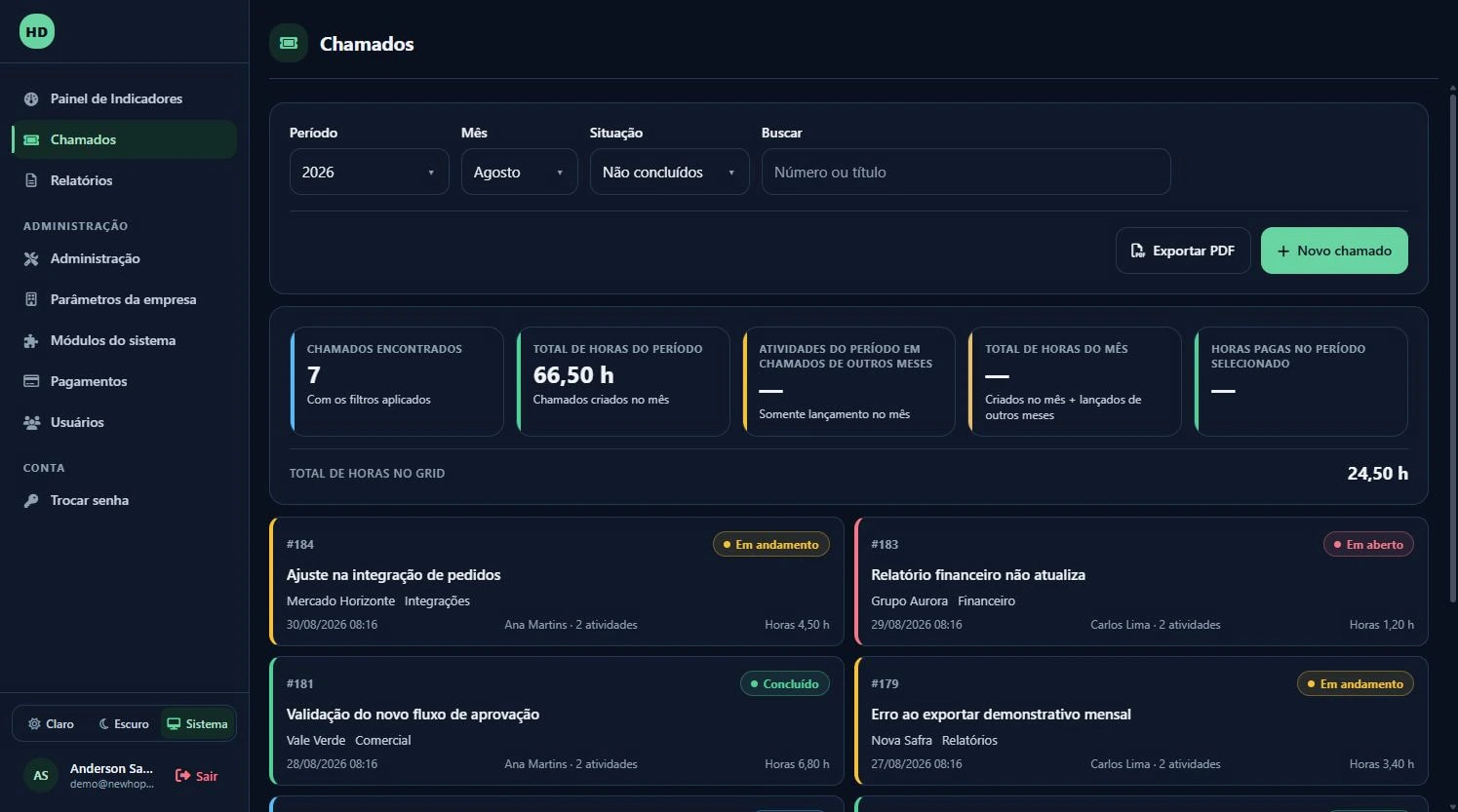Click the Atividades do período em chamados card
1458x812 pixels.
coord(848,381)
